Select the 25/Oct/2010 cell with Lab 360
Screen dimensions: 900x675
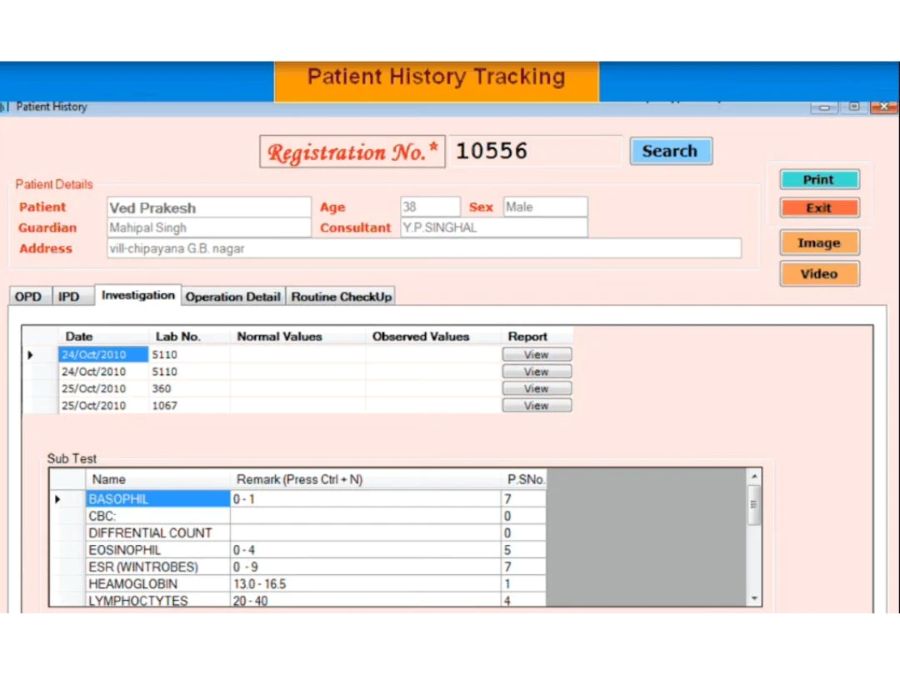pos(103,389)
